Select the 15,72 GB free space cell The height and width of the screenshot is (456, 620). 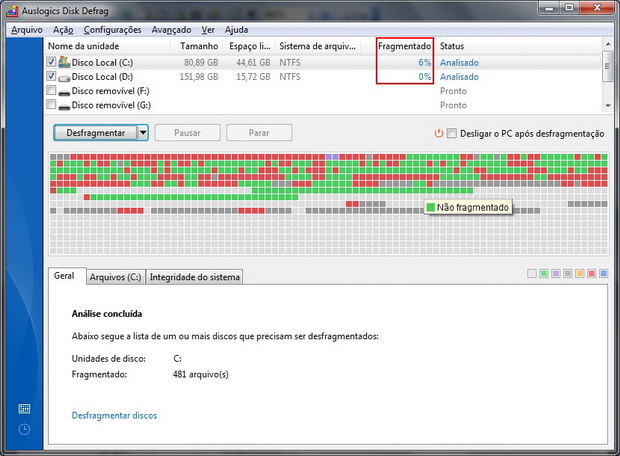[253, 77]
